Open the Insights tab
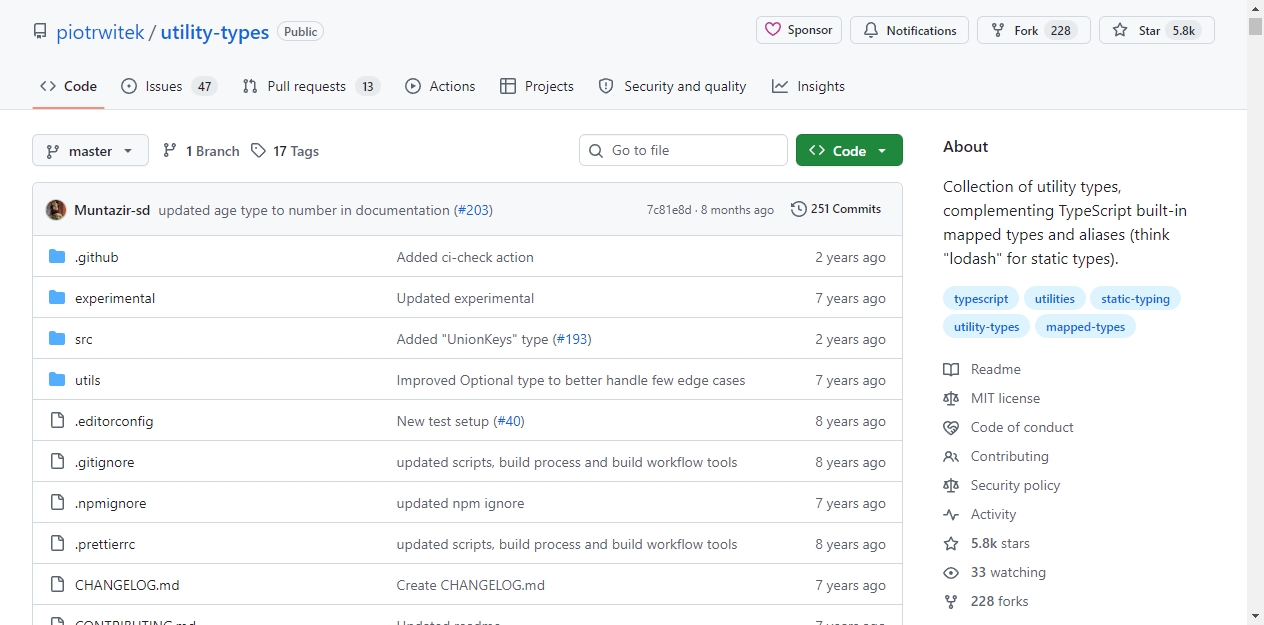This screenshot has height=625, width=1264. point(808,86)
